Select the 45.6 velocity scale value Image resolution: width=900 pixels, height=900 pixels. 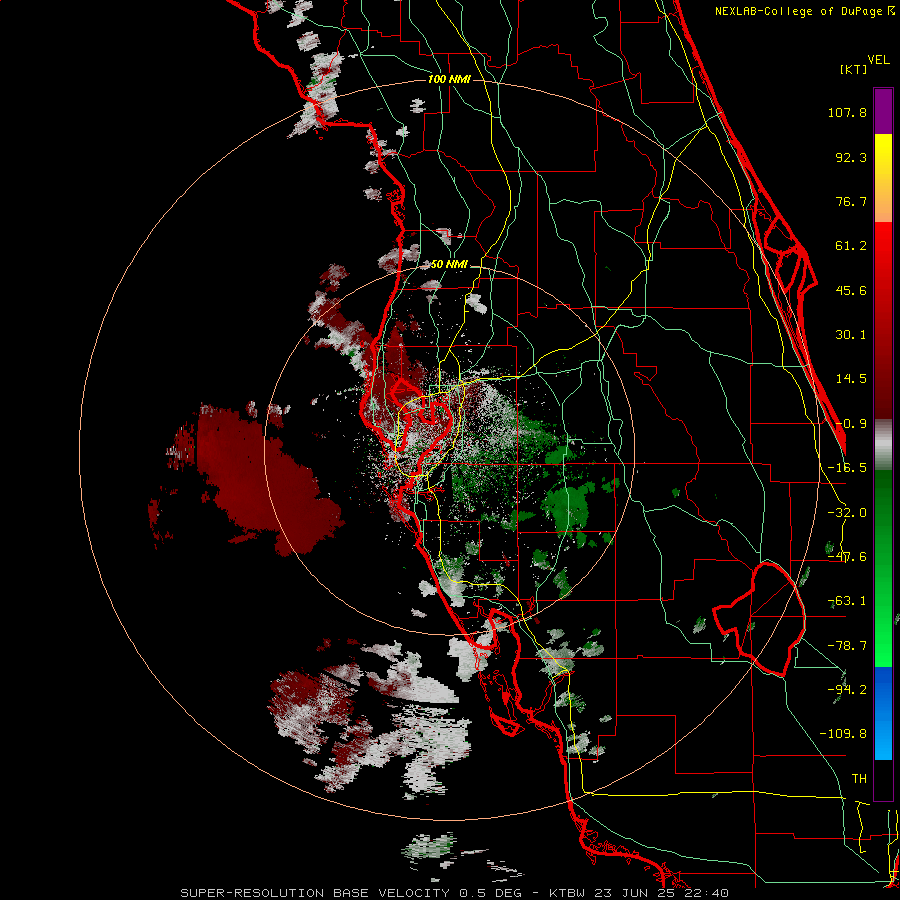pos(851,290)
